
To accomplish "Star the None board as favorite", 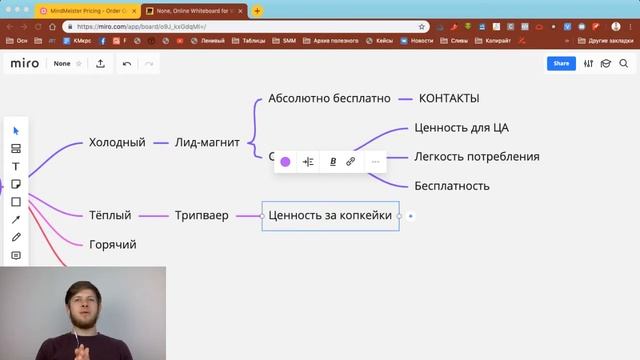I will (x=79, y=64).
